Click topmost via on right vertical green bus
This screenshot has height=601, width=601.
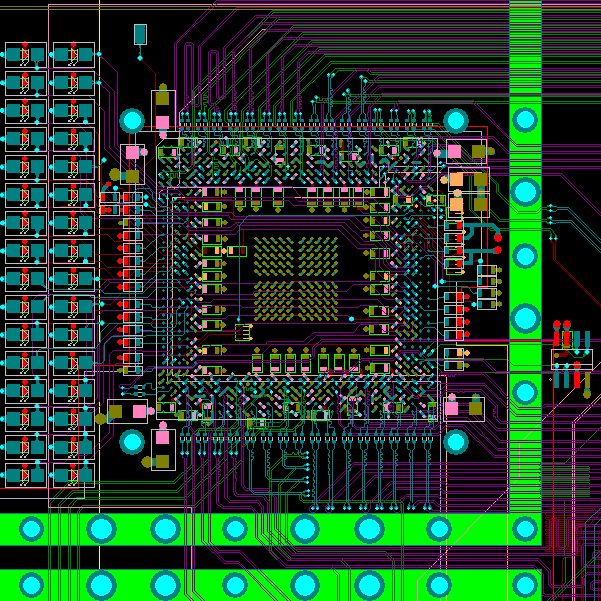(525, 121)
